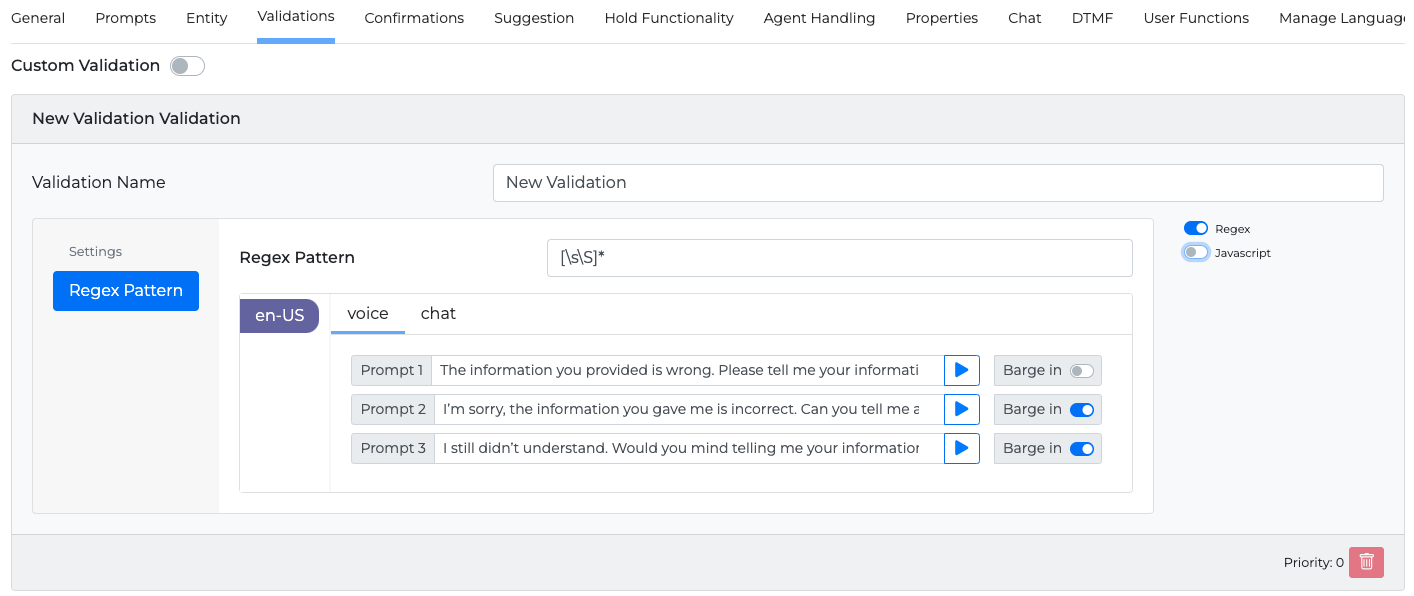
Task: Select the en-US language button
Action: point(279,316)
